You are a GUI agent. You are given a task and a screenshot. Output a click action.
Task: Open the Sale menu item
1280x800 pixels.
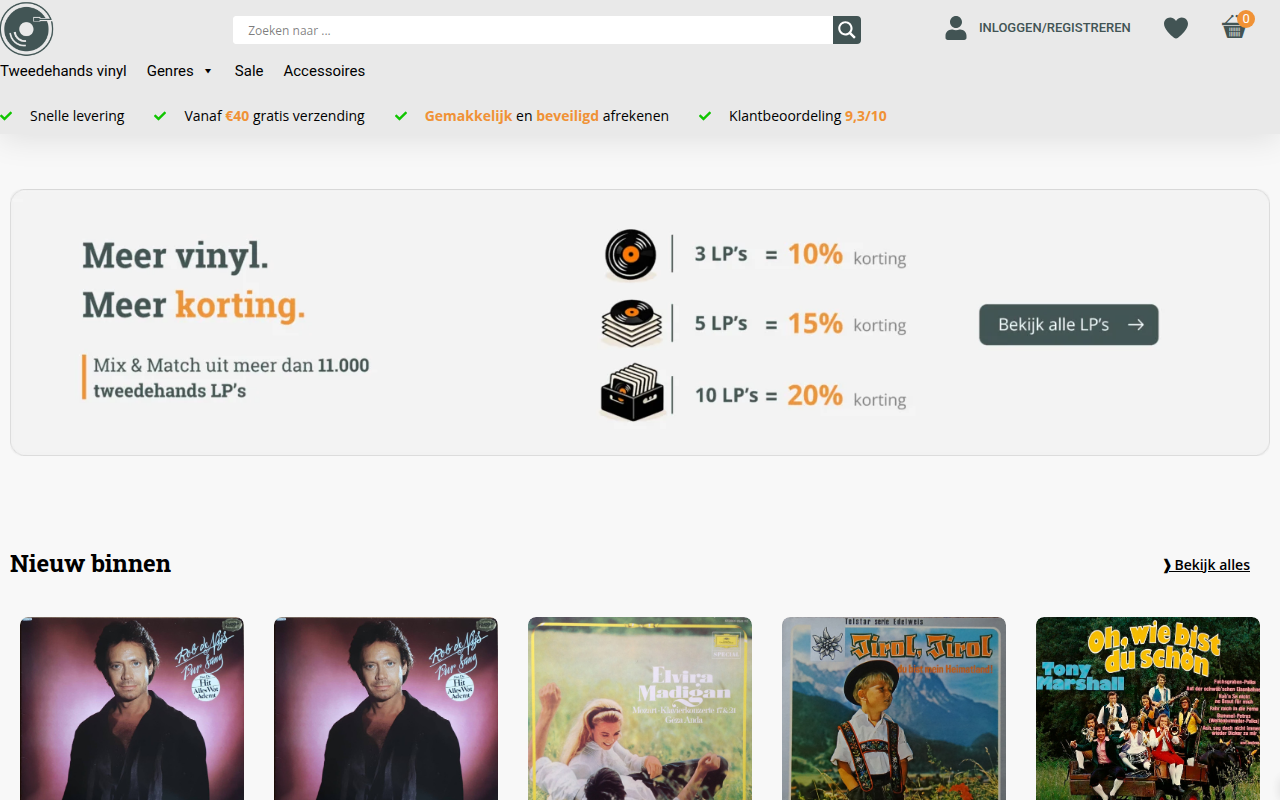249,71
